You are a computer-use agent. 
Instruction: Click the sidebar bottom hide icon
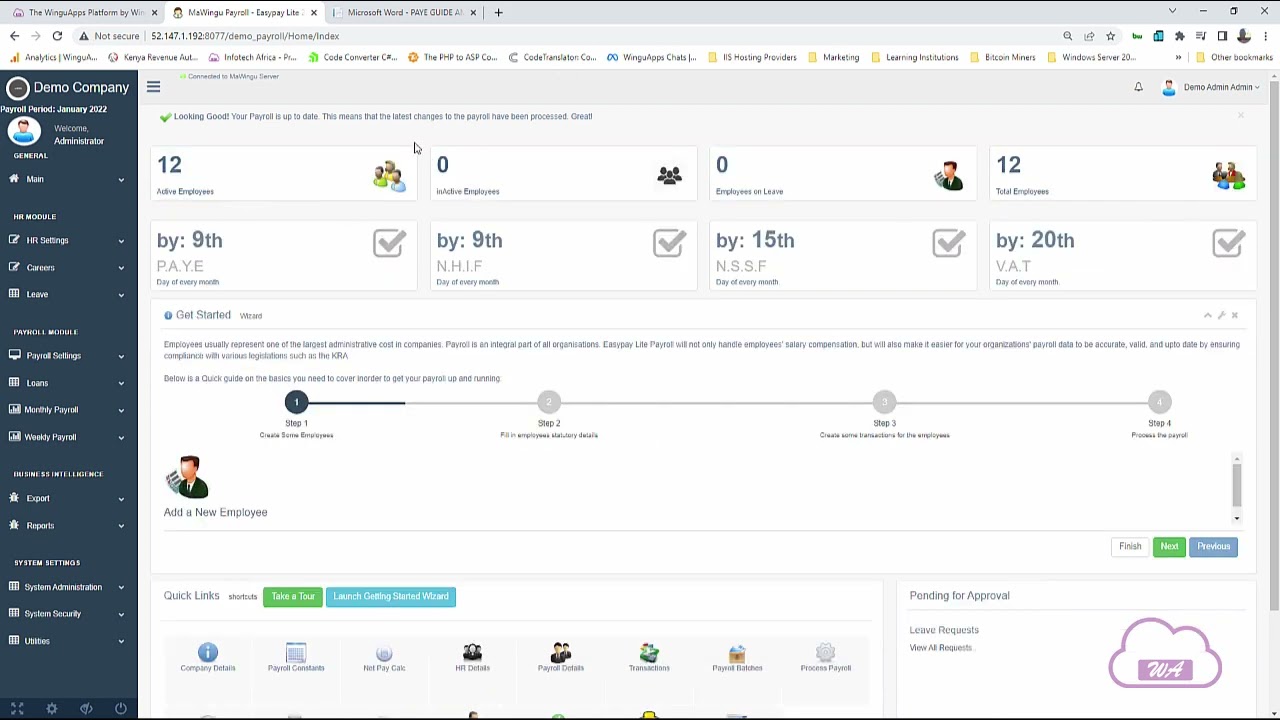click(86, 709)
